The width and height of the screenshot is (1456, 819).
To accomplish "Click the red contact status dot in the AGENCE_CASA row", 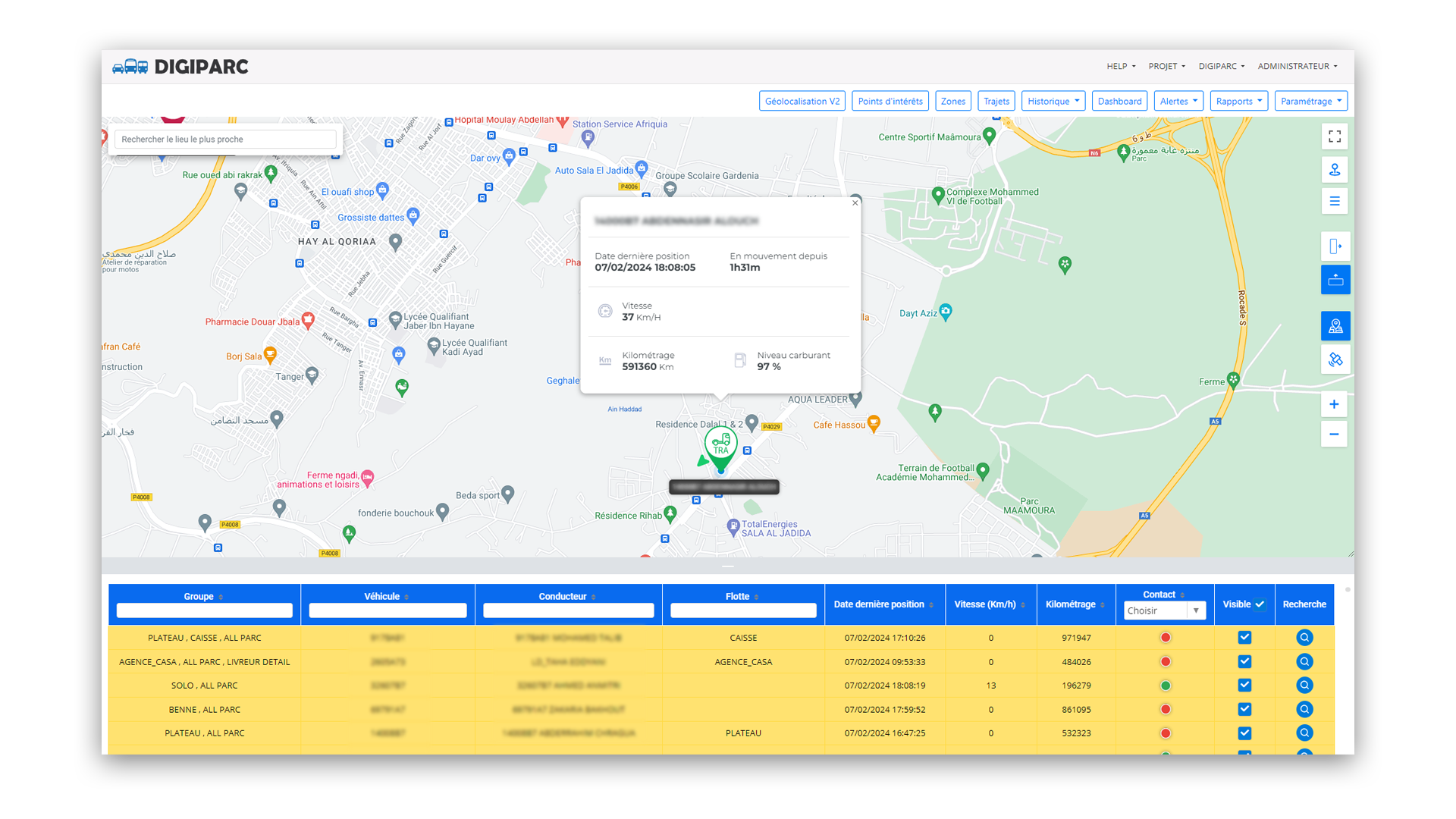I will [x=1166, y=662].
